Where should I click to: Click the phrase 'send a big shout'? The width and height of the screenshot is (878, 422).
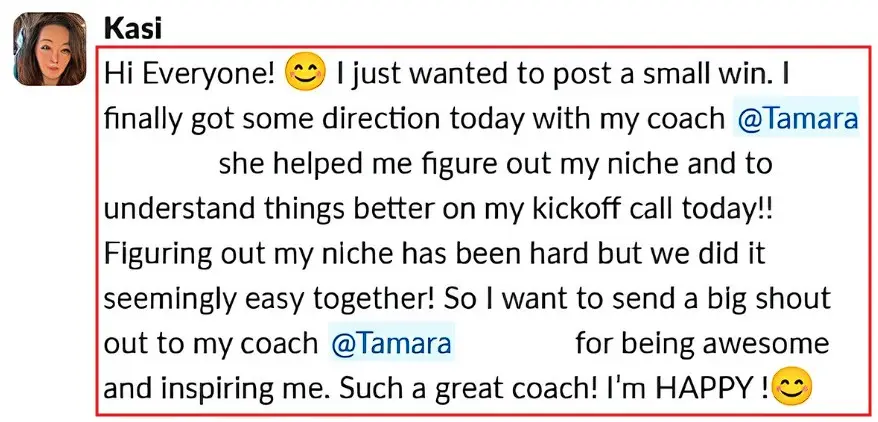click(x=719, y=298)
